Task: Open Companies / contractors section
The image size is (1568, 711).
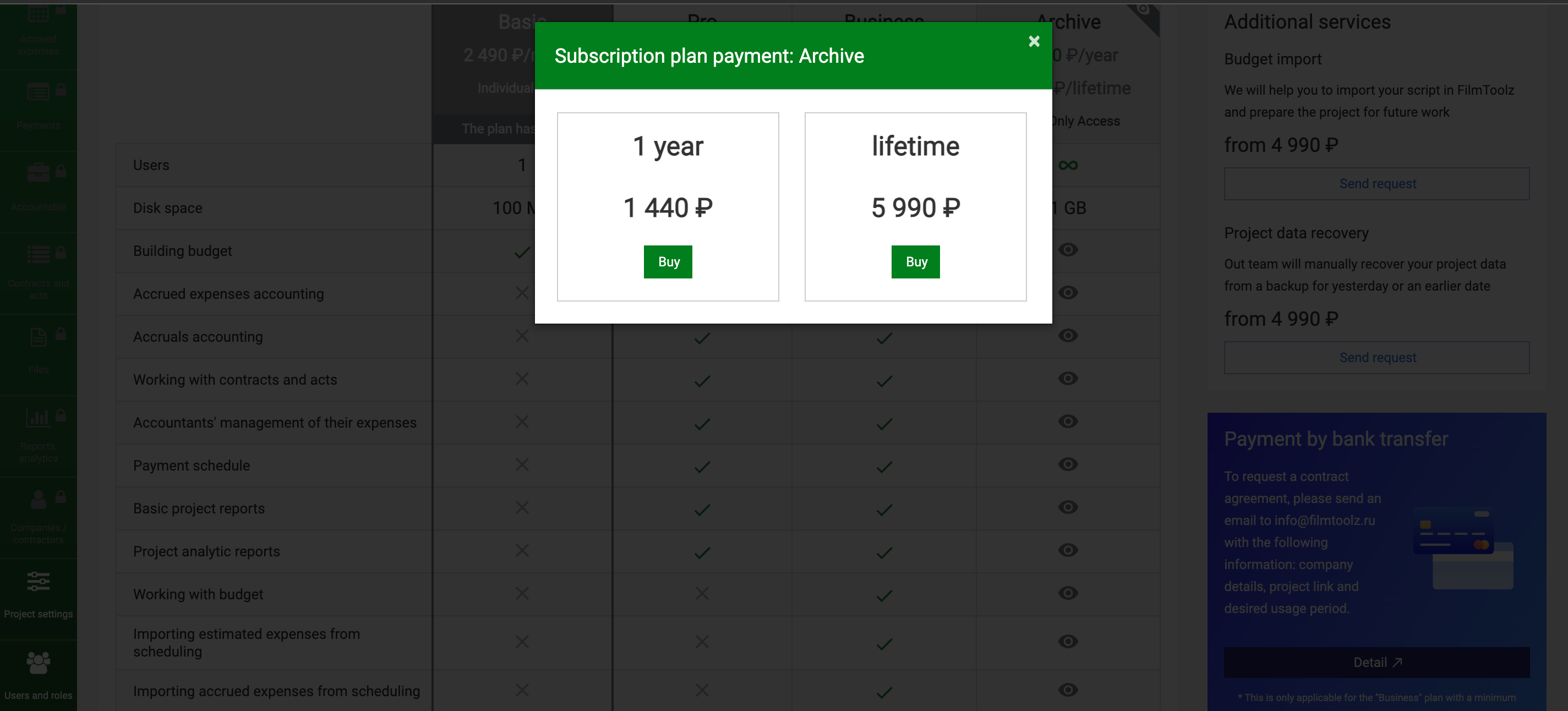Action: (39, 514)
